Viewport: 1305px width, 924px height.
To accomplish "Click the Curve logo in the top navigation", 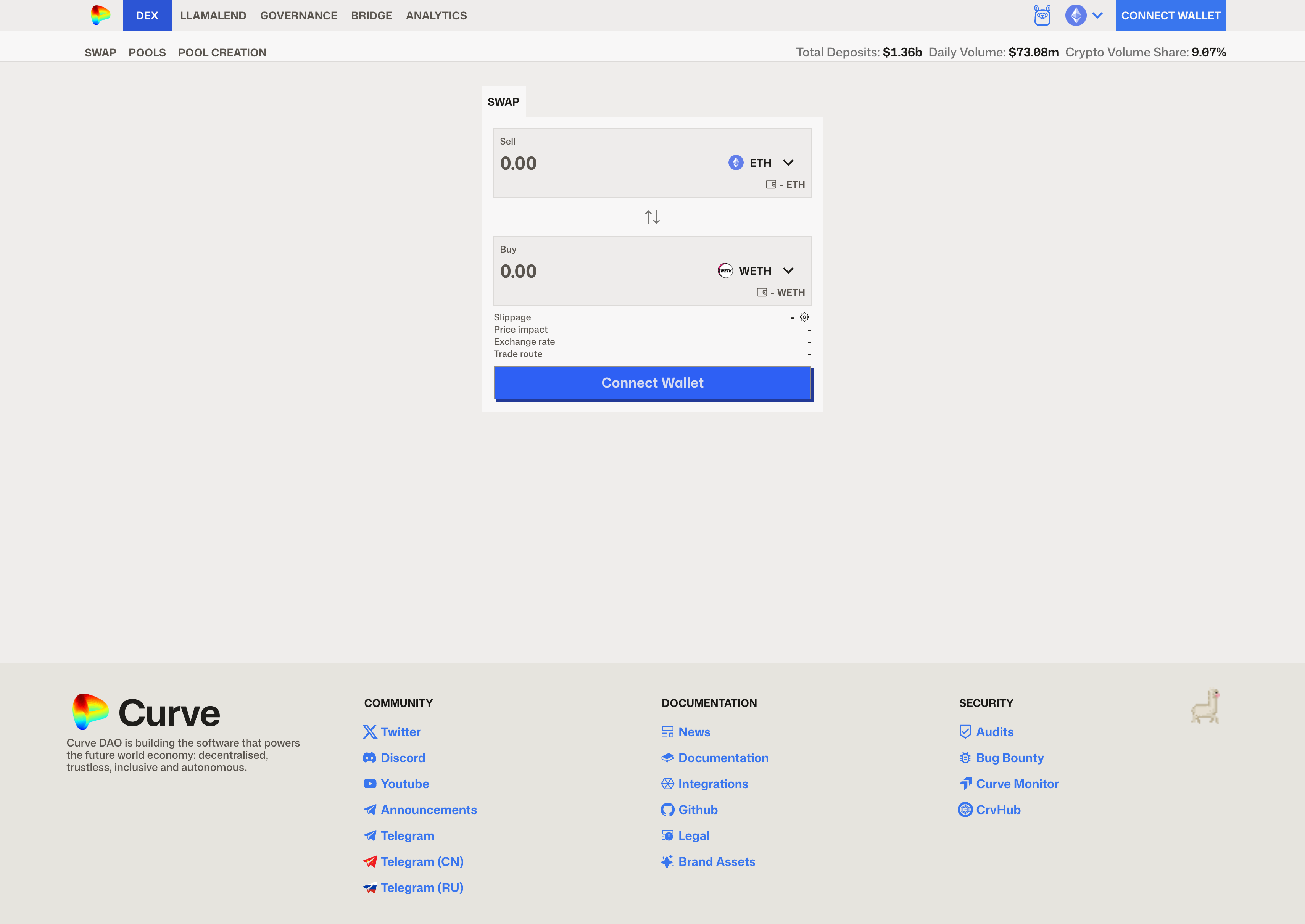I will (101, 15).
